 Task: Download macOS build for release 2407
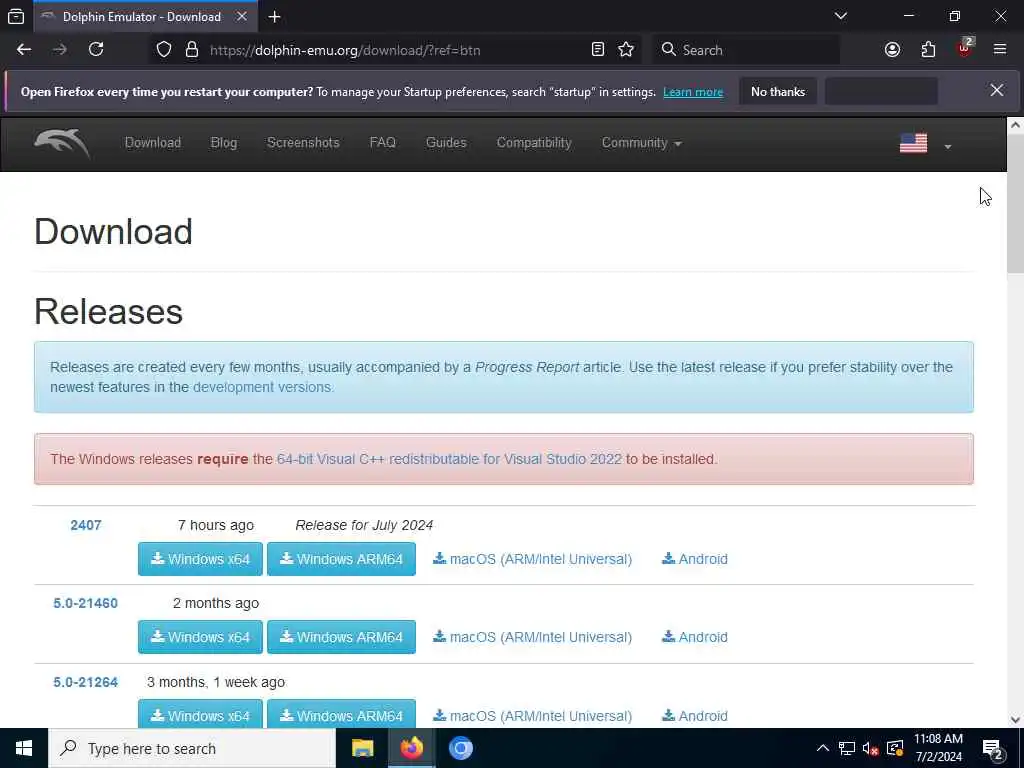point(532,559)
